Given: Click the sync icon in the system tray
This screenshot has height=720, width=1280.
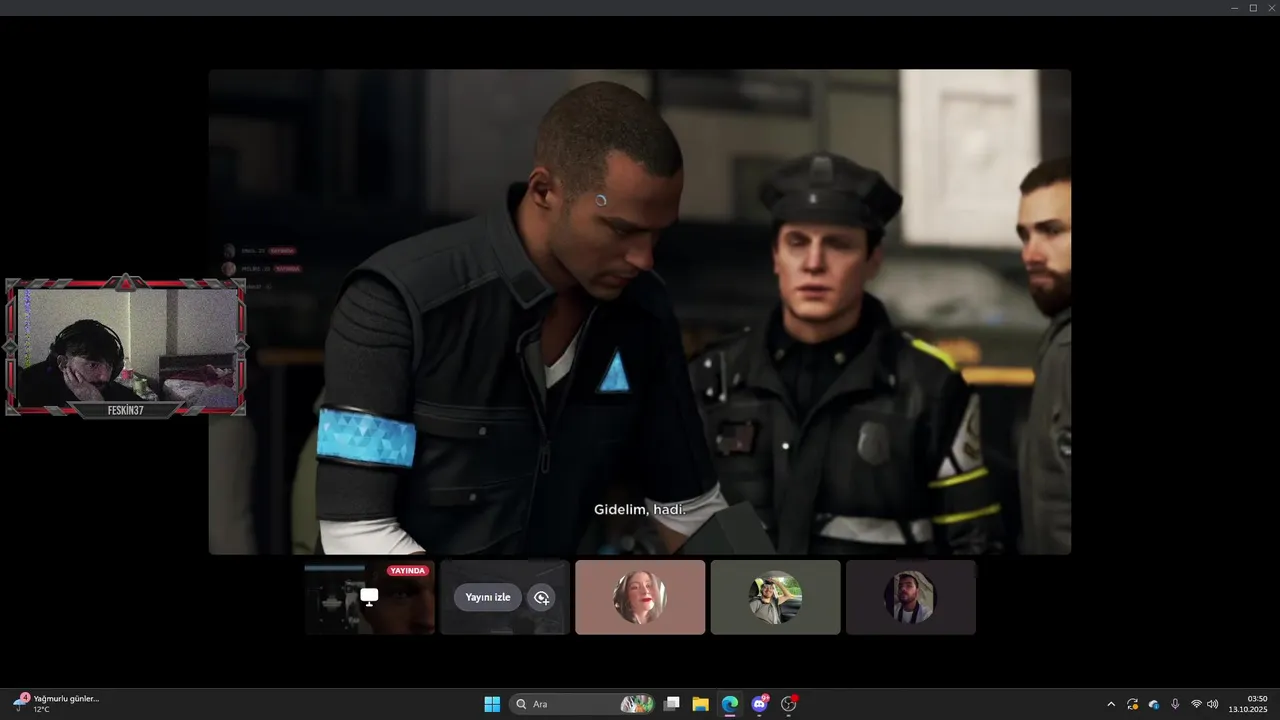Looking at the screenshot, I should pos(1132,704).
